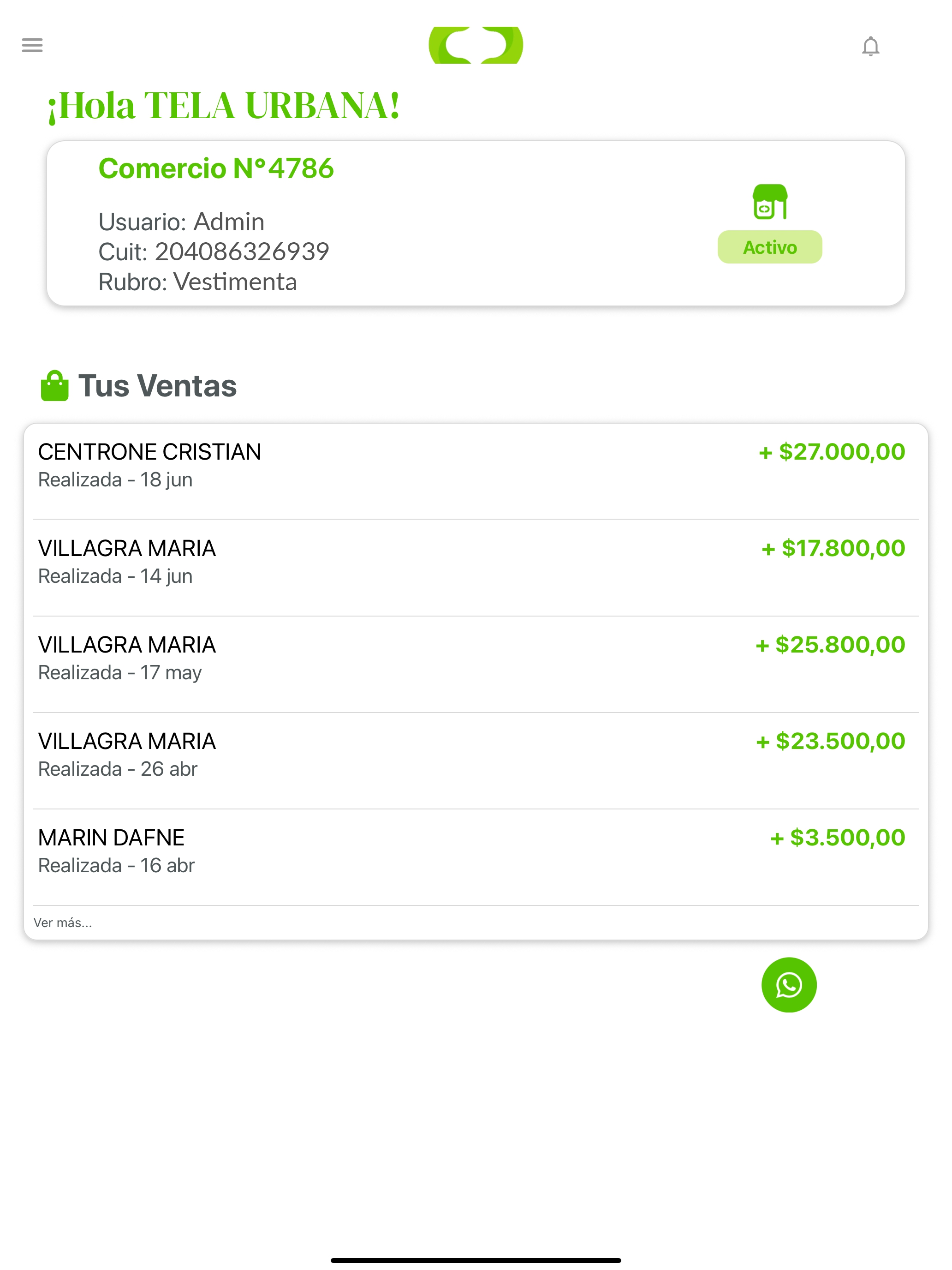Tap the green app logo
This screenshot has width=952, height=1270.
[x=476, y=45]
